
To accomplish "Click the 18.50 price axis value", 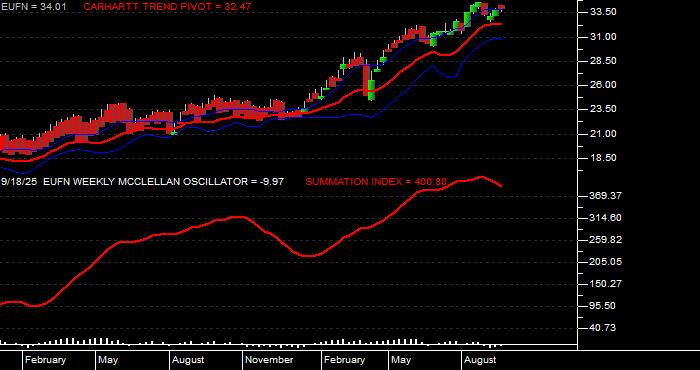I will point(604,158).
